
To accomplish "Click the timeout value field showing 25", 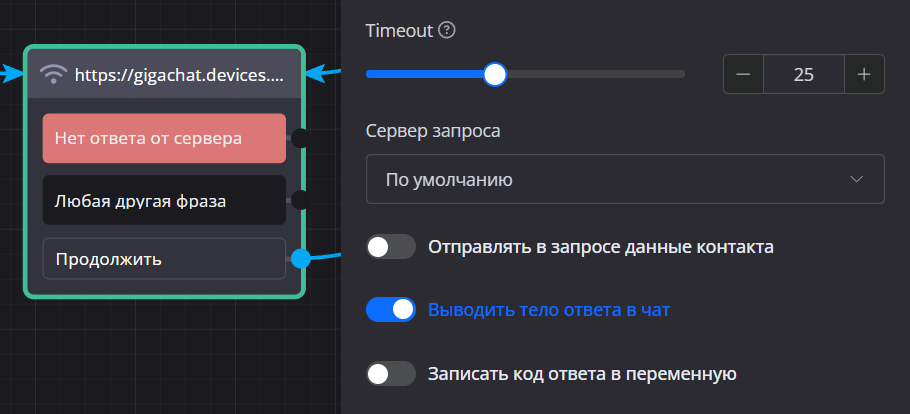I will pos(803,74).
